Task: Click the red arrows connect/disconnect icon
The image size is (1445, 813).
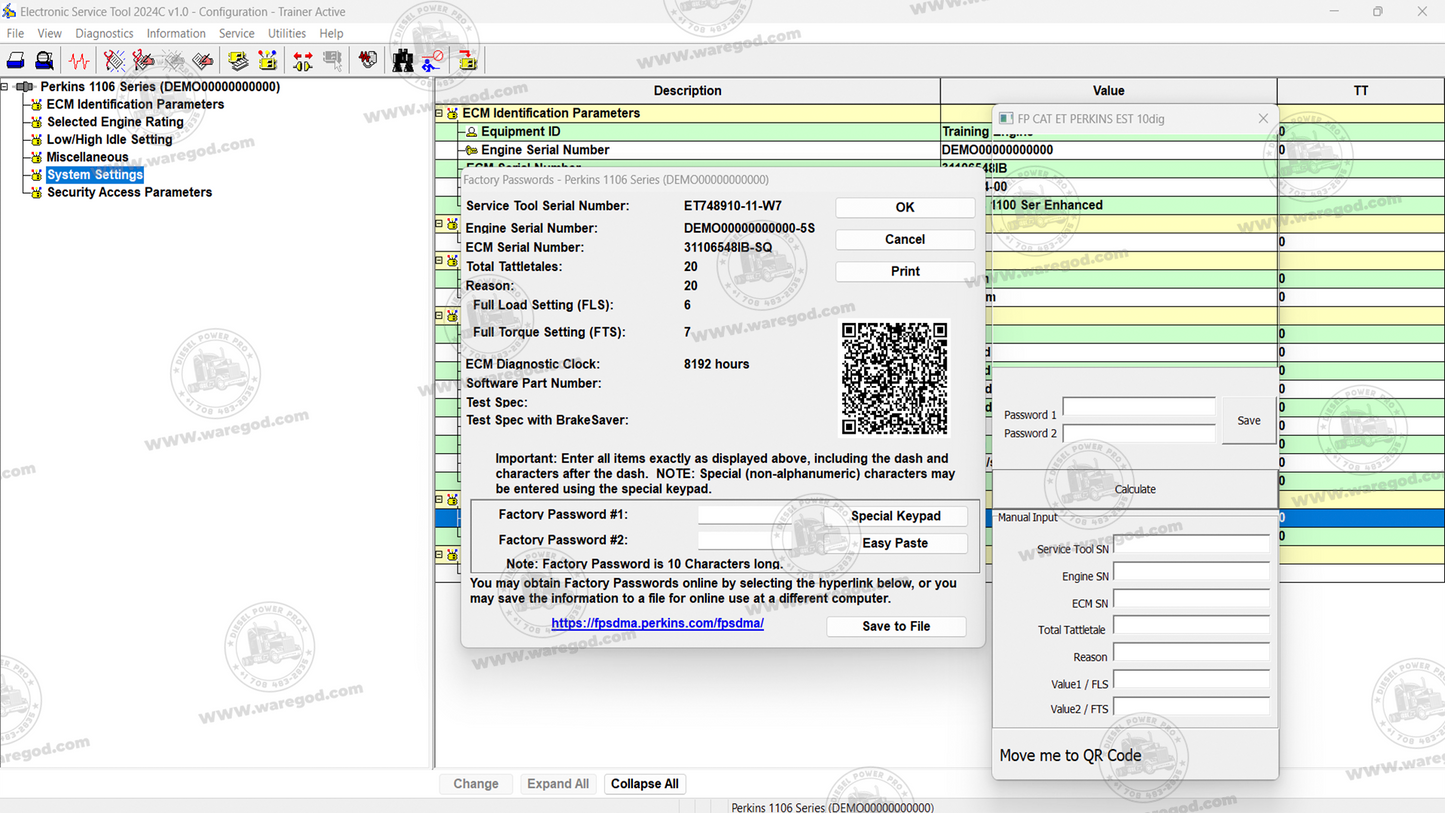Action: tap(302, 61)
